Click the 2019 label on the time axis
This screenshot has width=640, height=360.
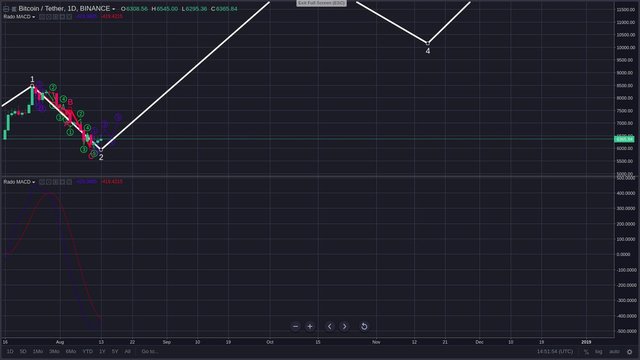586,342
